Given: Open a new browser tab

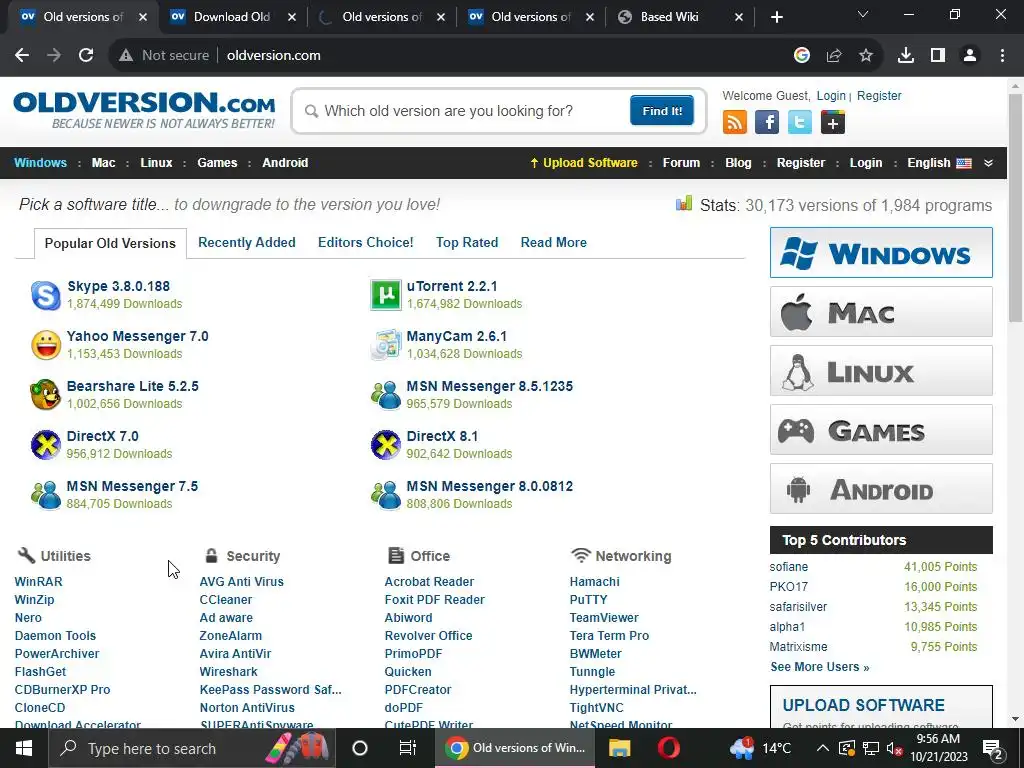Looking at the screenshot, I should [x=776, y=18].
